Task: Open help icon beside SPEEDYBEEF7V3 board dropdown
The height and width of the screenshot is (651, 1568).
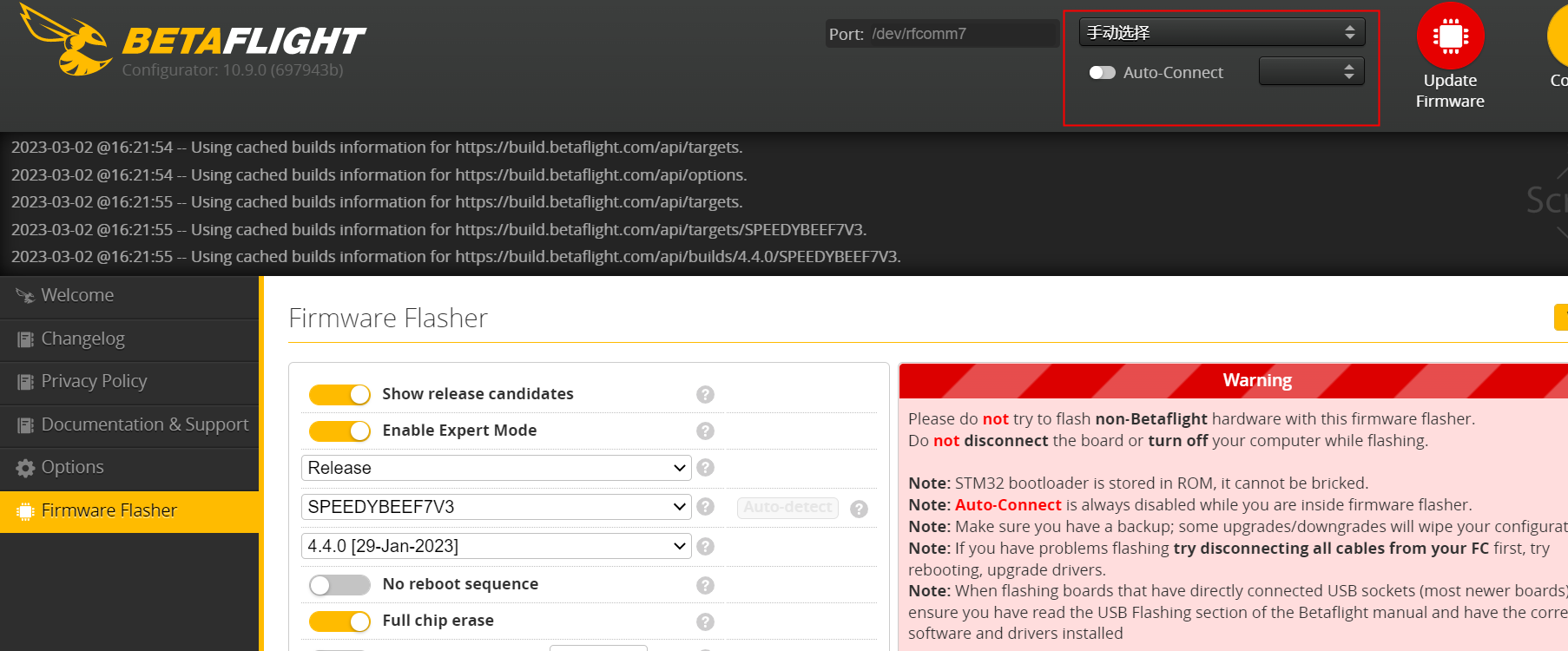Action: pos(705,507)
